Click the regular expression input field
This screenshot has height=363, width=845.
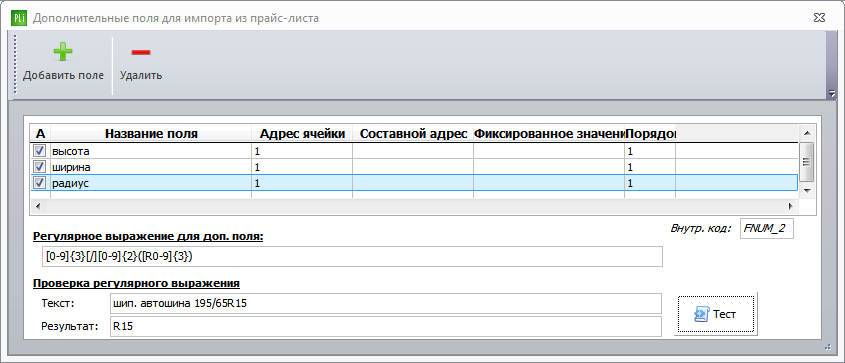pyautogui.click(x=352, y=257)
